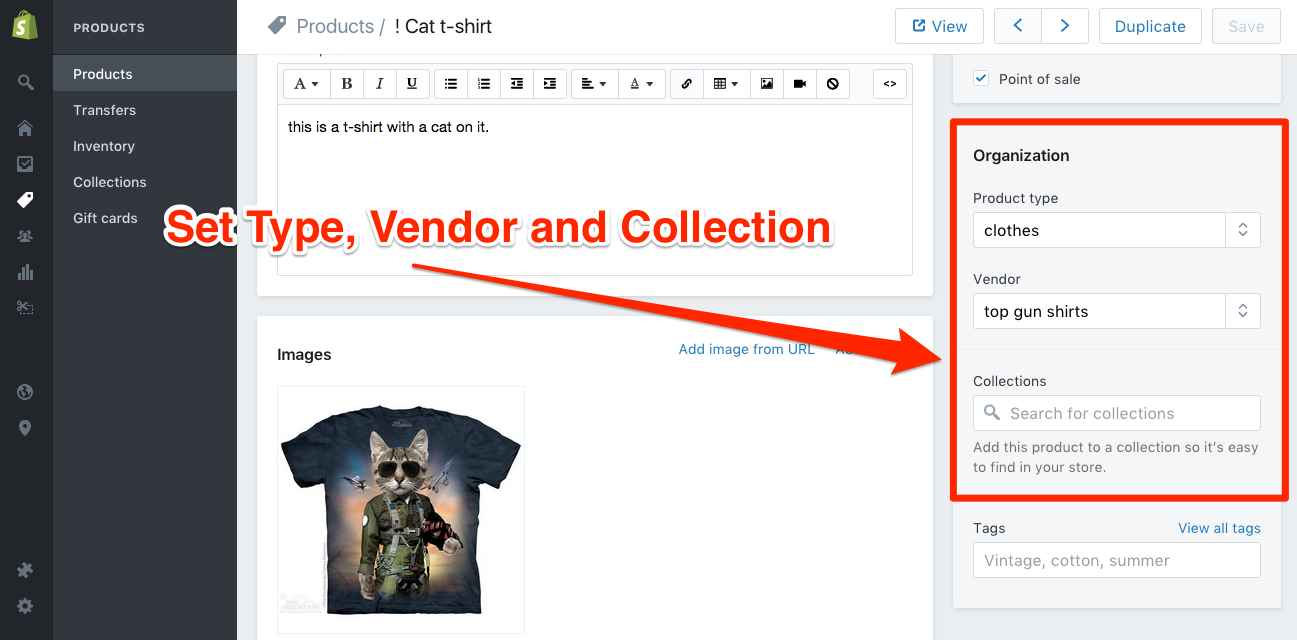This screenshot has width=1297, height=640.
Task: Insert a numbered list
Action: (484, 84)
